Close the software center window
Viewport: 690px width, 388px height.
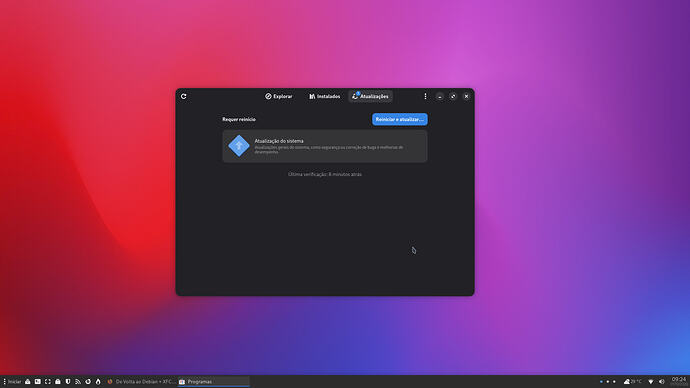[x=466, y=96]
